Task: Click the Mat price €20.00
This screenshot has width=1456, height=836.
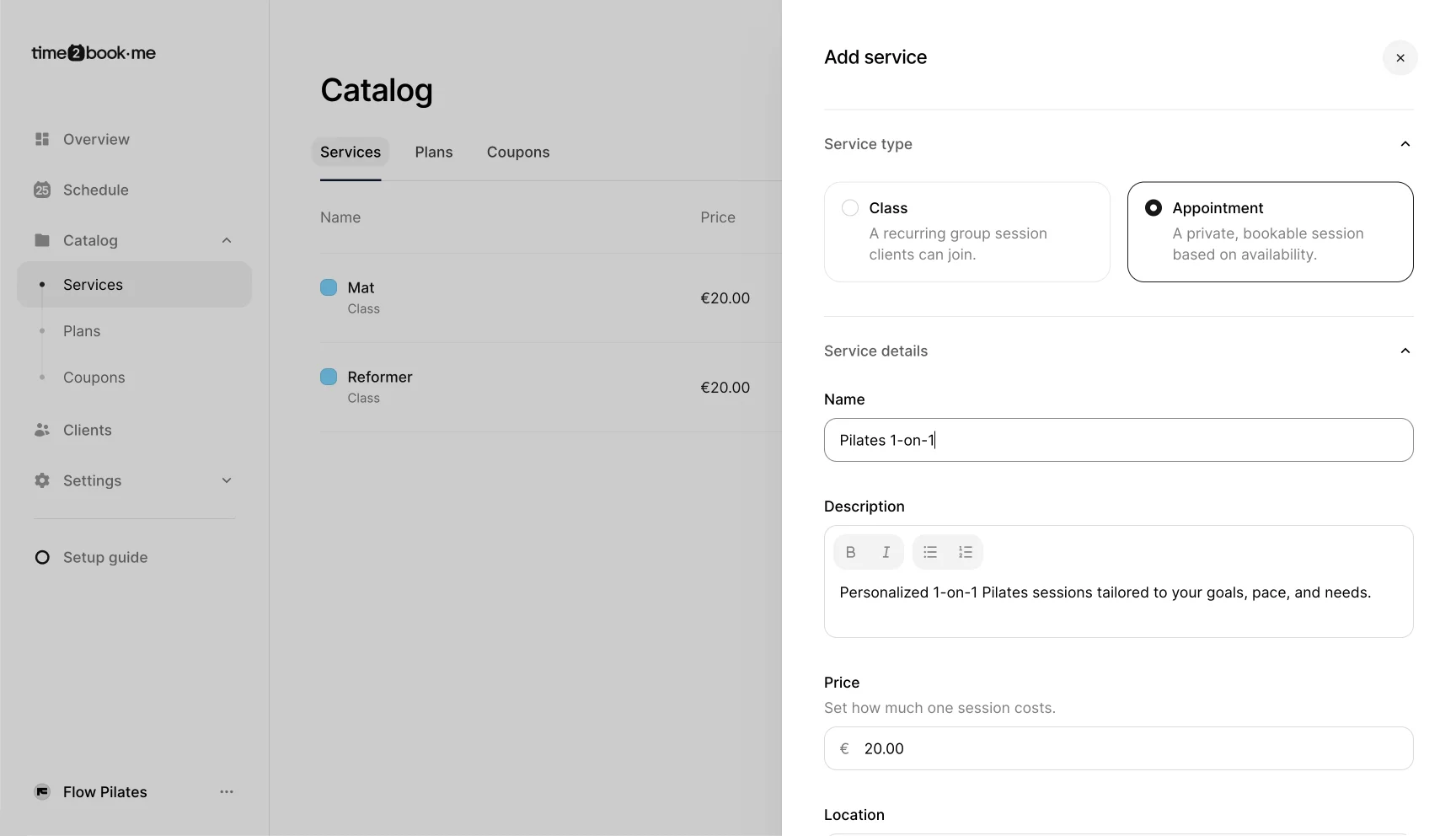Action: [725, 298]
